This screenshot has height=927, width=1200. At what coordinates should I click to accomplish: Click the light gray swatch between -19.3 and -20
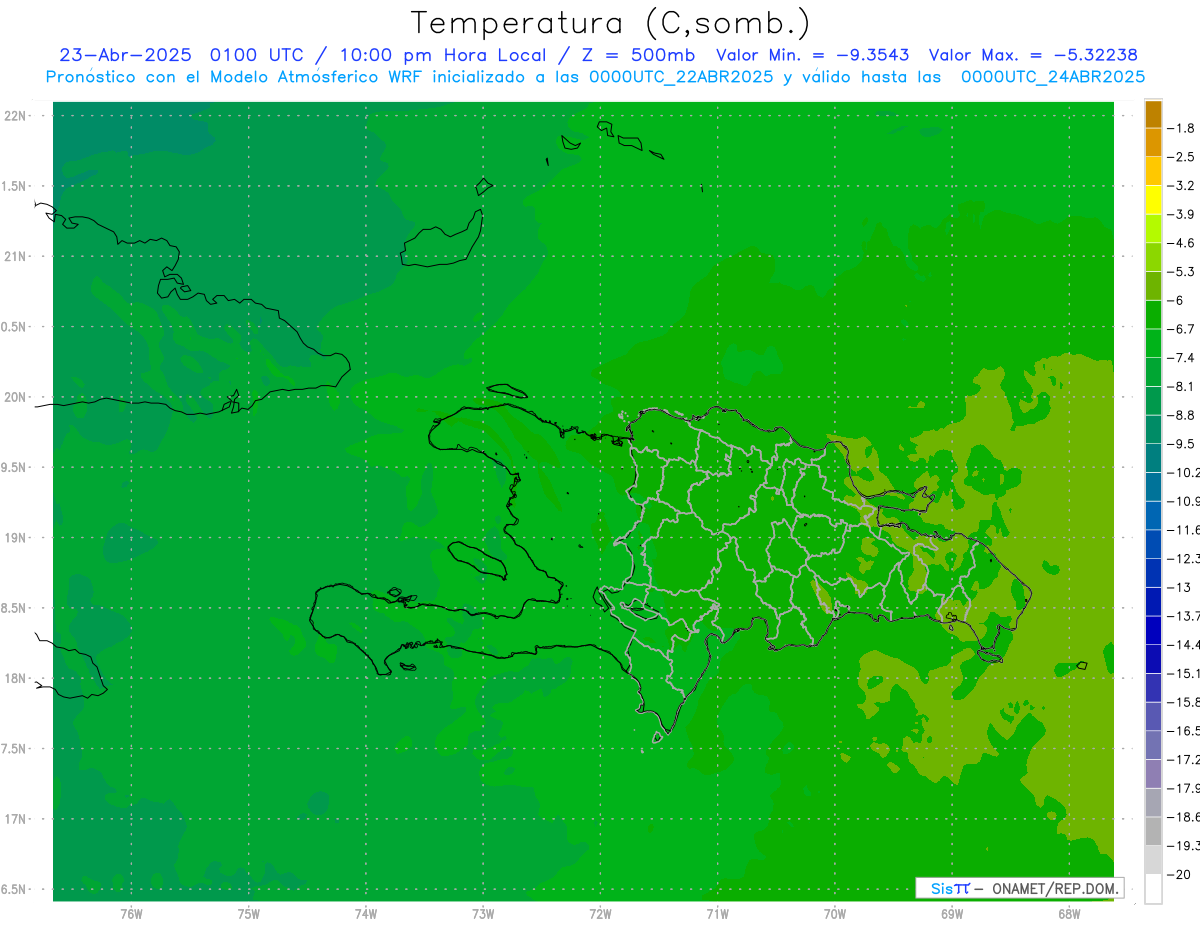pos(1153,860)
